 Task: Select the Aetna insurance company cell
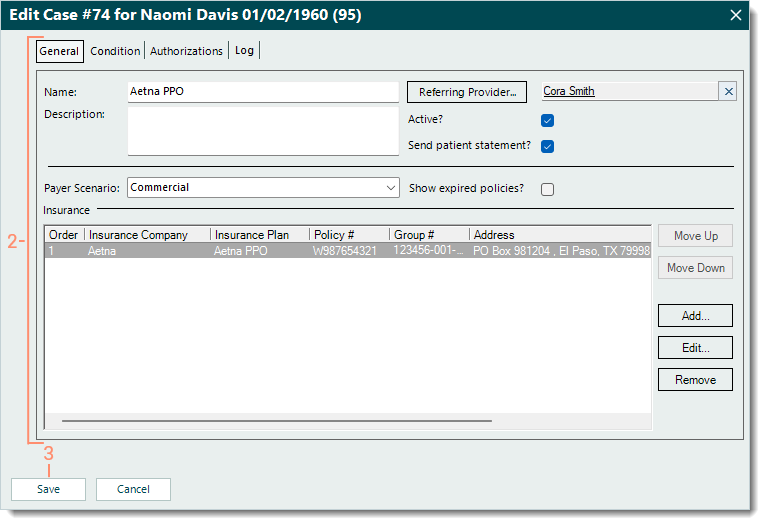coord(102,251)
